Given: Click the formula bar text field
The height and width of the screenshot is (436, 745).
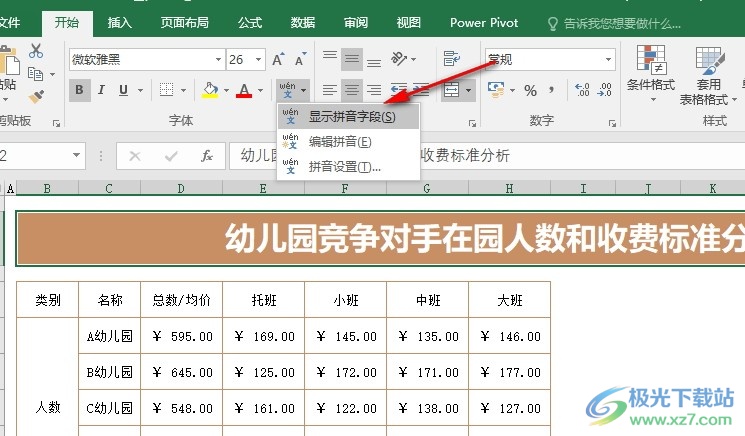Looking at the screenshot, I should pyautogui.click(x=487, y=155).
